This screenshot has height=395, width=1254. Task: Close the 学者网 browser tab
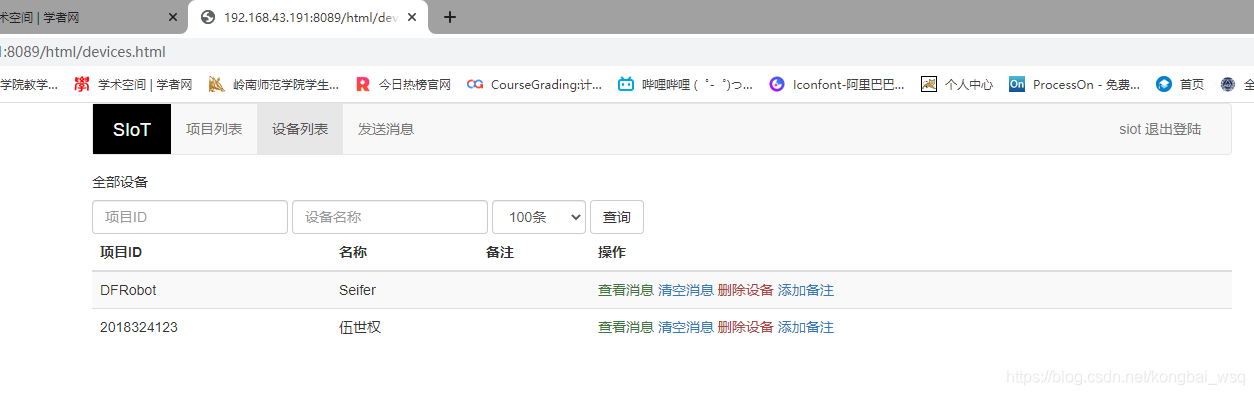[173, 17]
